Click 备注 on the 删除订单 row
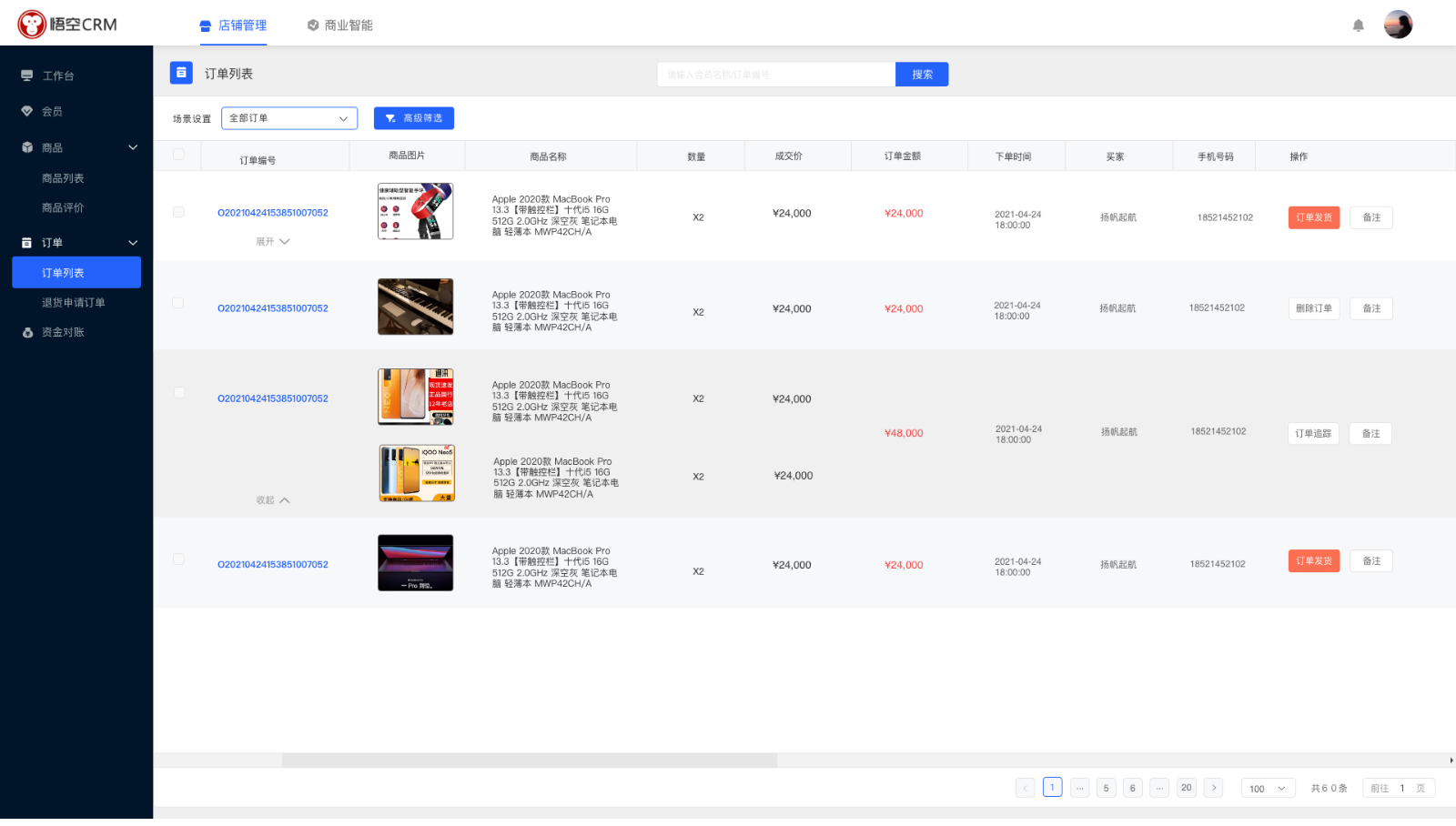Viewport: 1456px width, 826px height. coord(1371,308)
